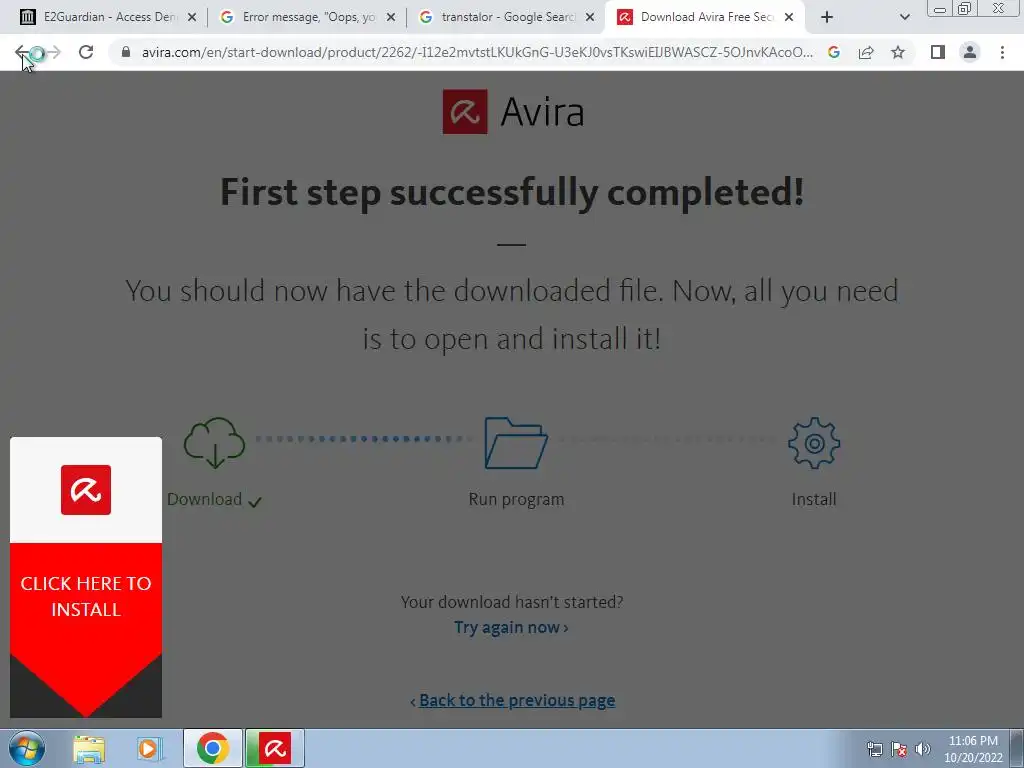Click the browser forward arrow
This screenshot has height=768, width=1024.
[x=52, y=52]
